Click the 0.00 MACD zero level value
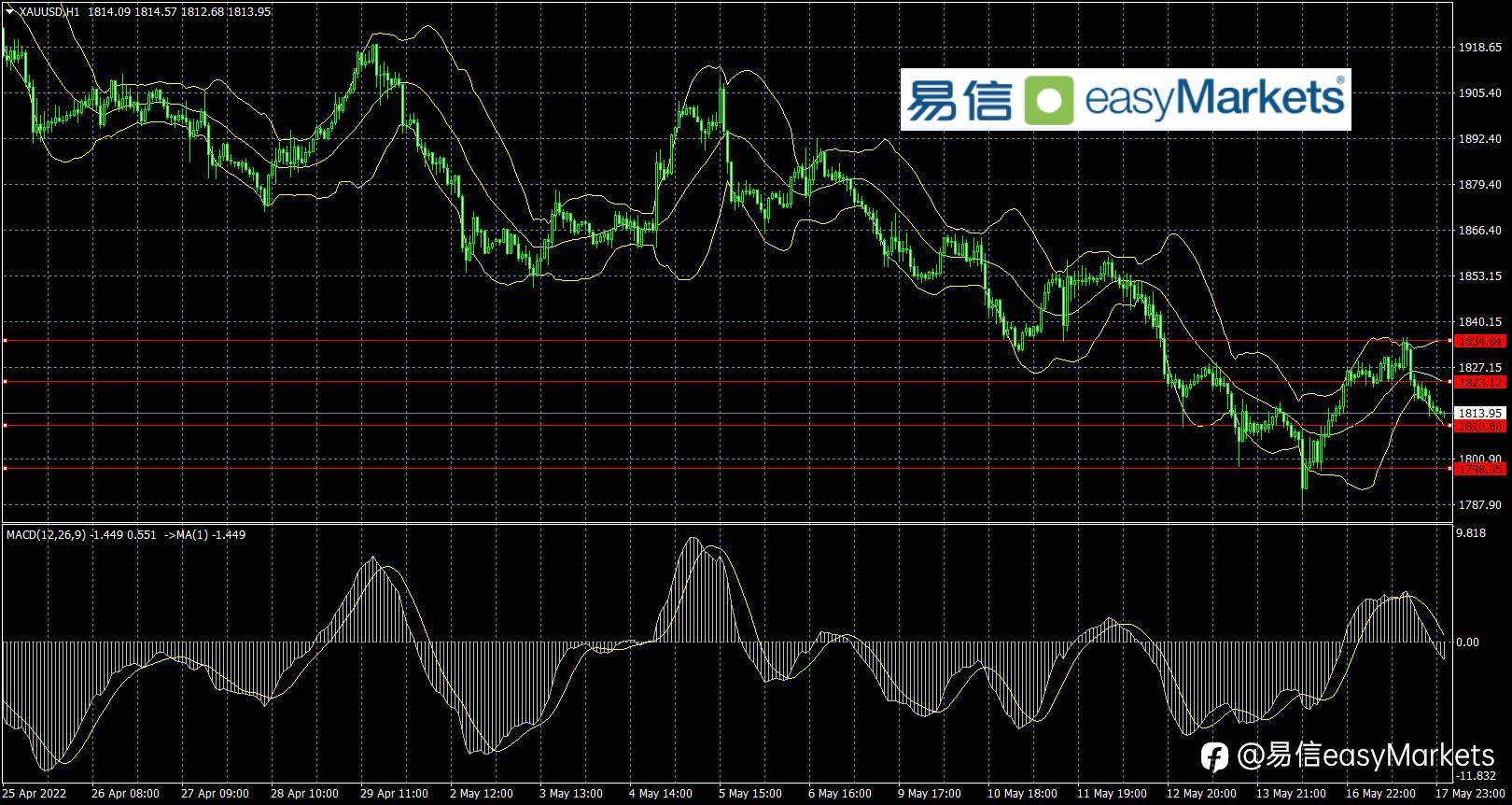 coord(1468,643)
